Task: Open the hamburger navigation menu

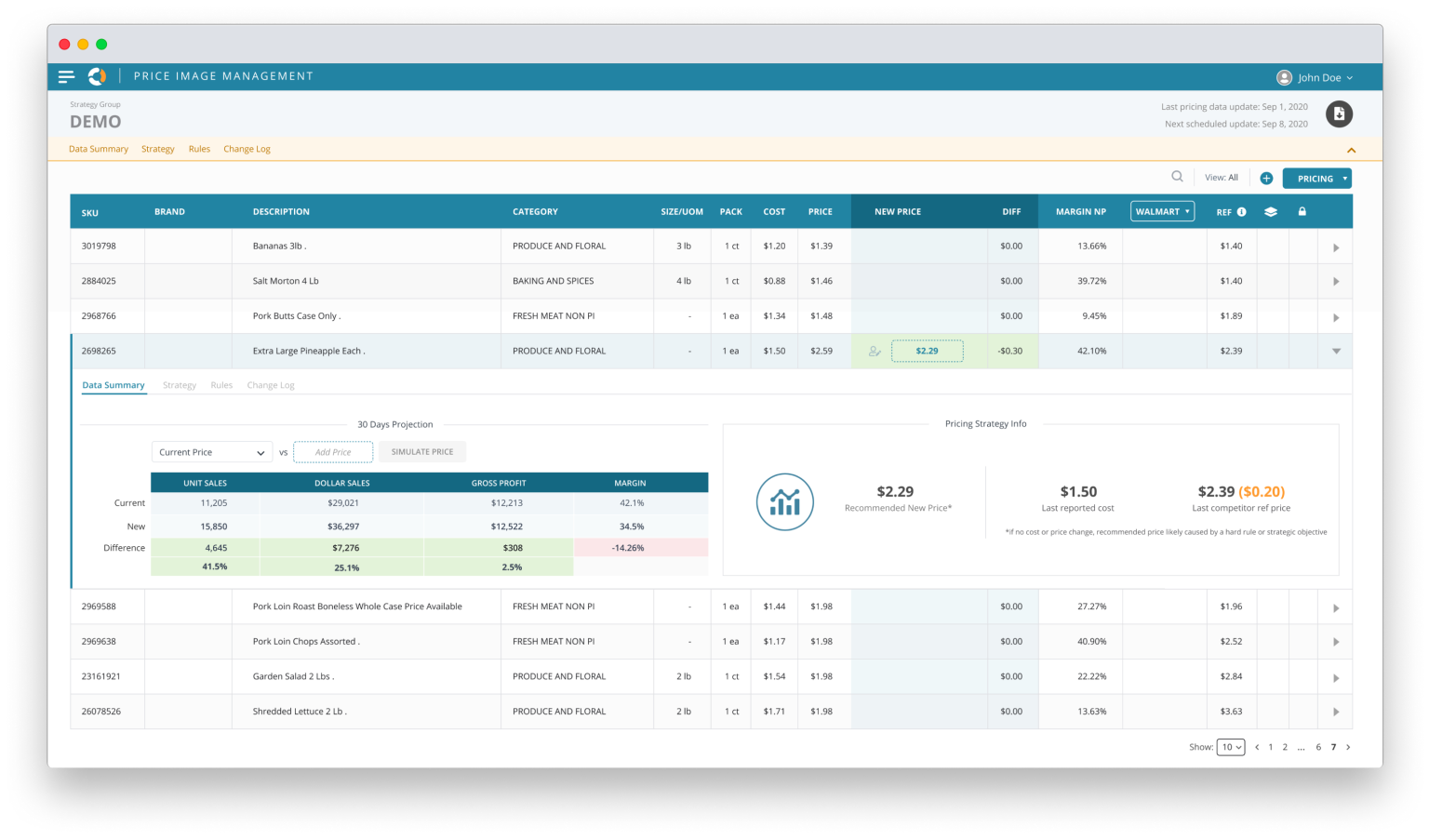Action: point(66,77)
